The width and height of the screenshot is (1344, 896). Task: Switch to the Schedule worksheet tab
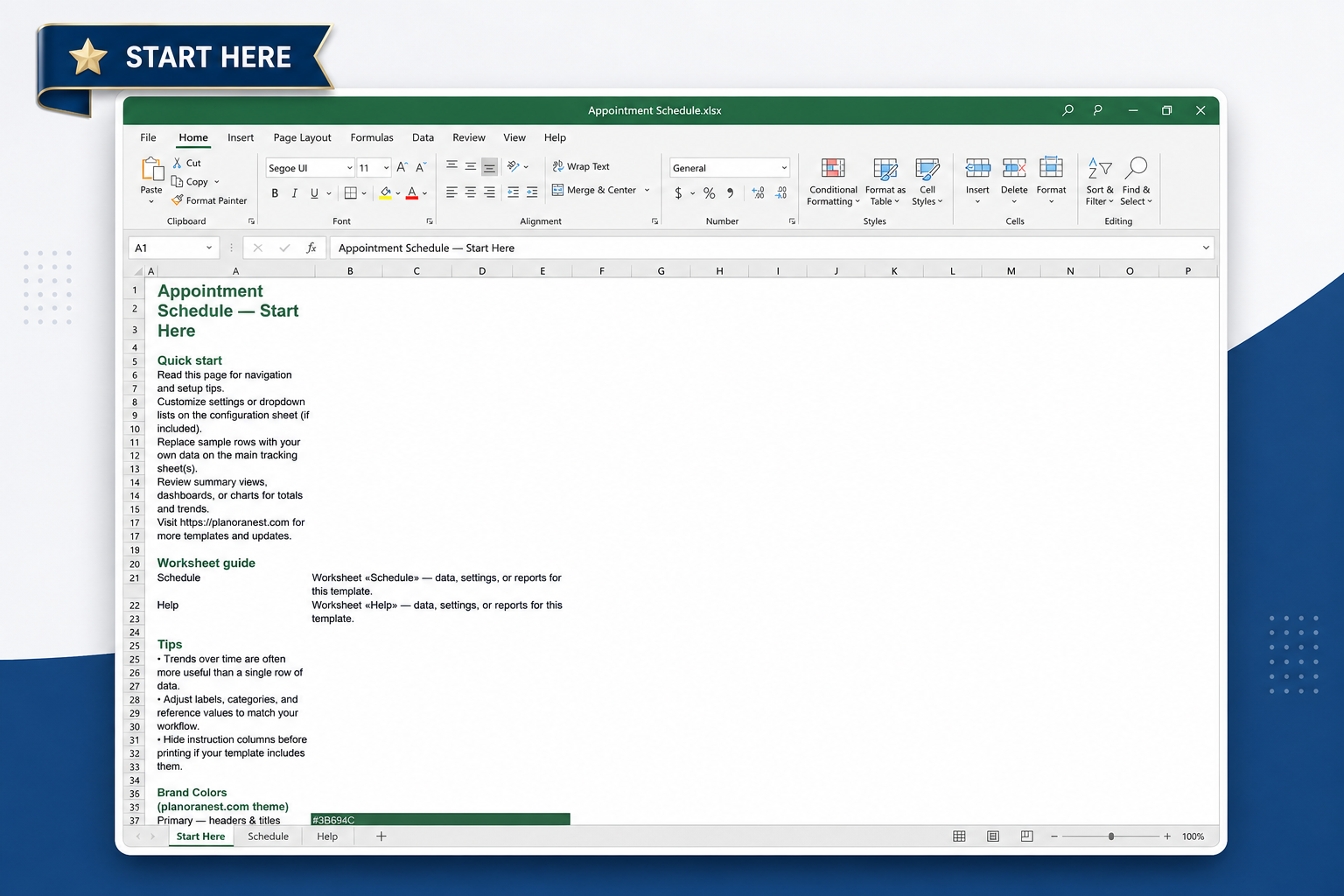coord(268,836)
